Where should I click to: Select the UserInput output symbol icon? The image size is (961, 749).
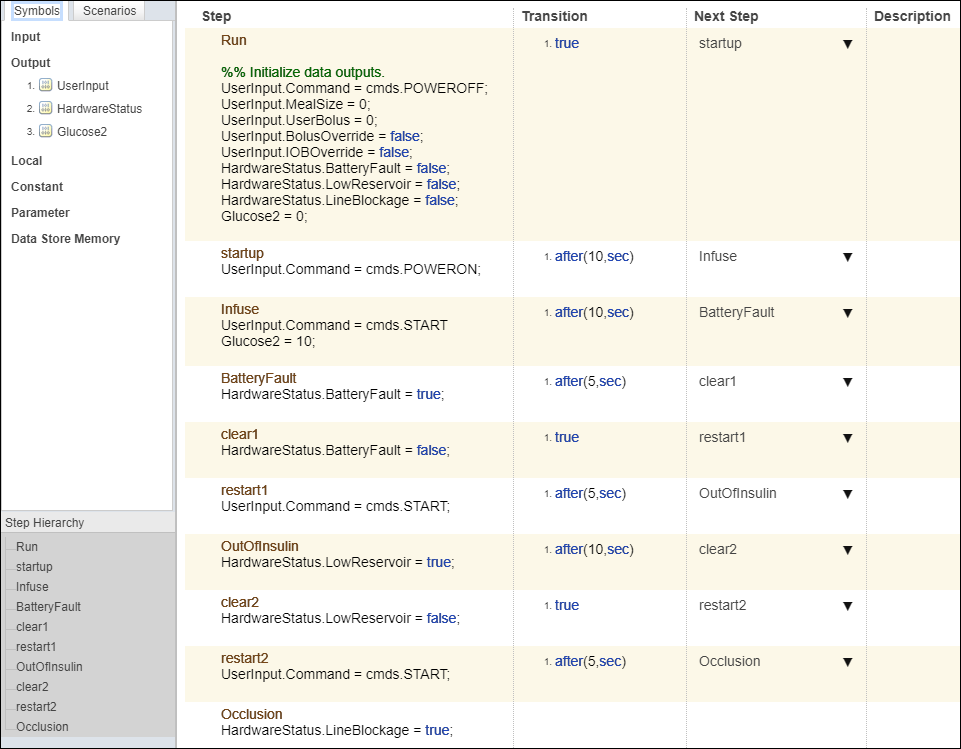coord(46,85)
